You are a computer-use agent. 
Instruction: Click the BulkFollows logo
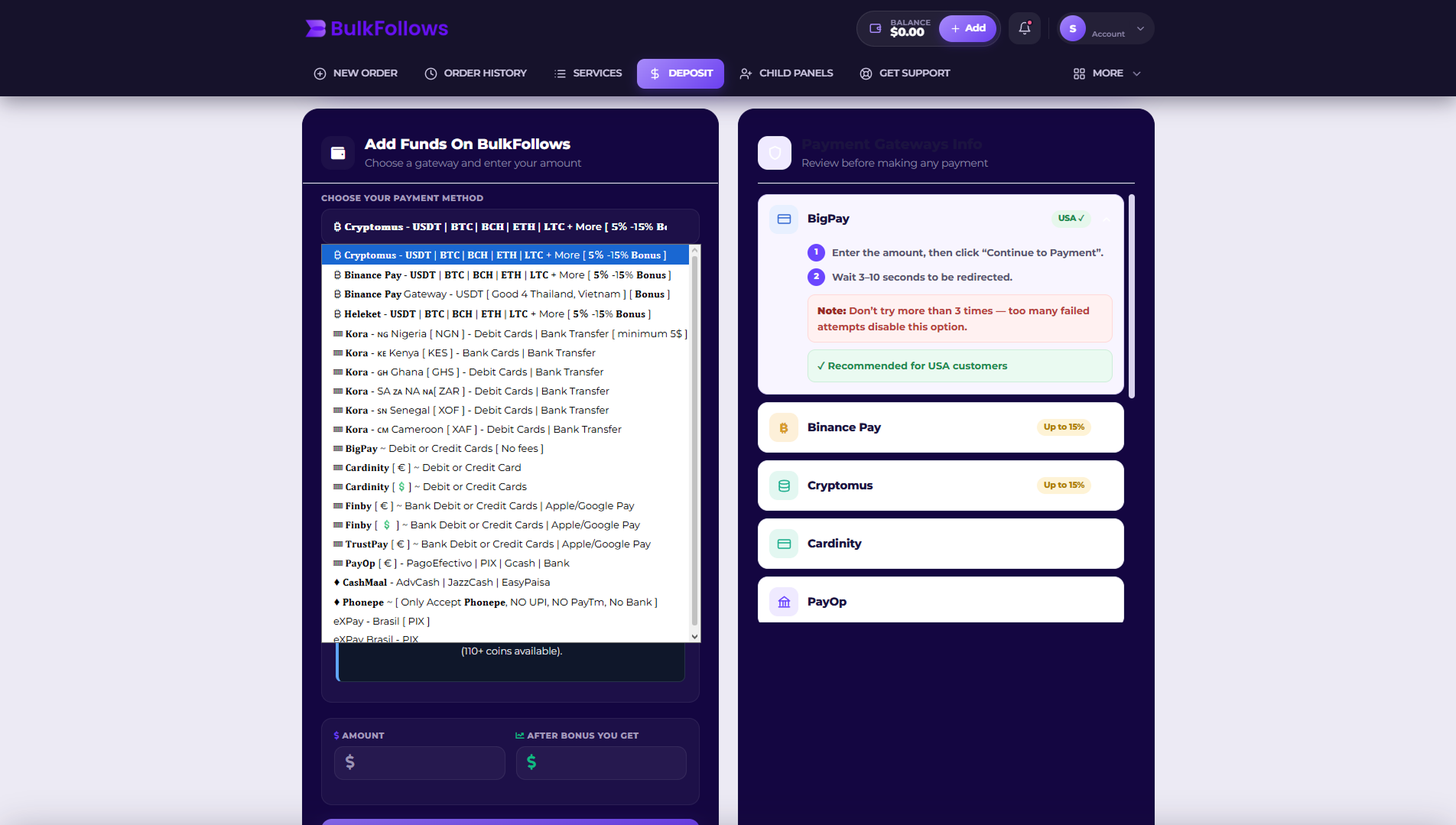(x=377, y=28)
